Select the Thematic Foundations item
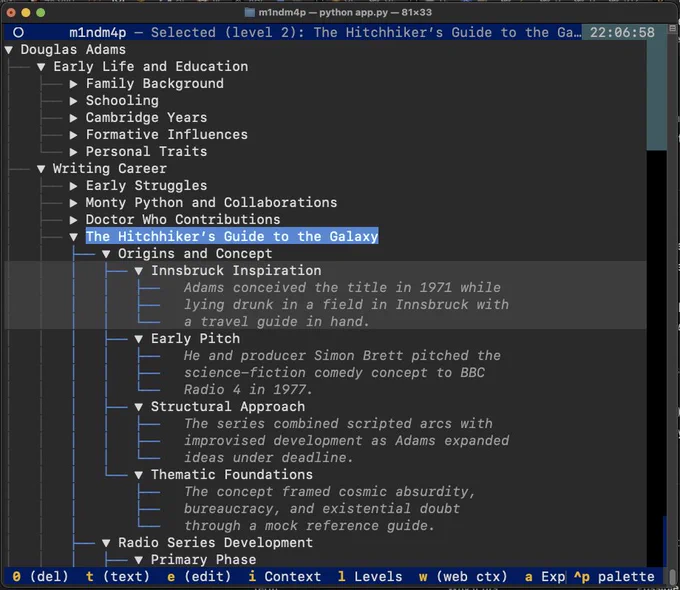This screenshot has width=680, height=590. (x=231, y=474)
